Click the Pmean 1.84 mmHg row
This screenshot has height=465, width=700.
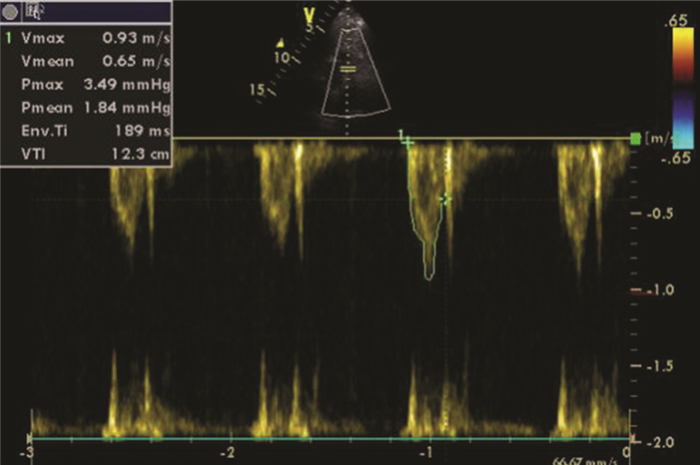88,108
